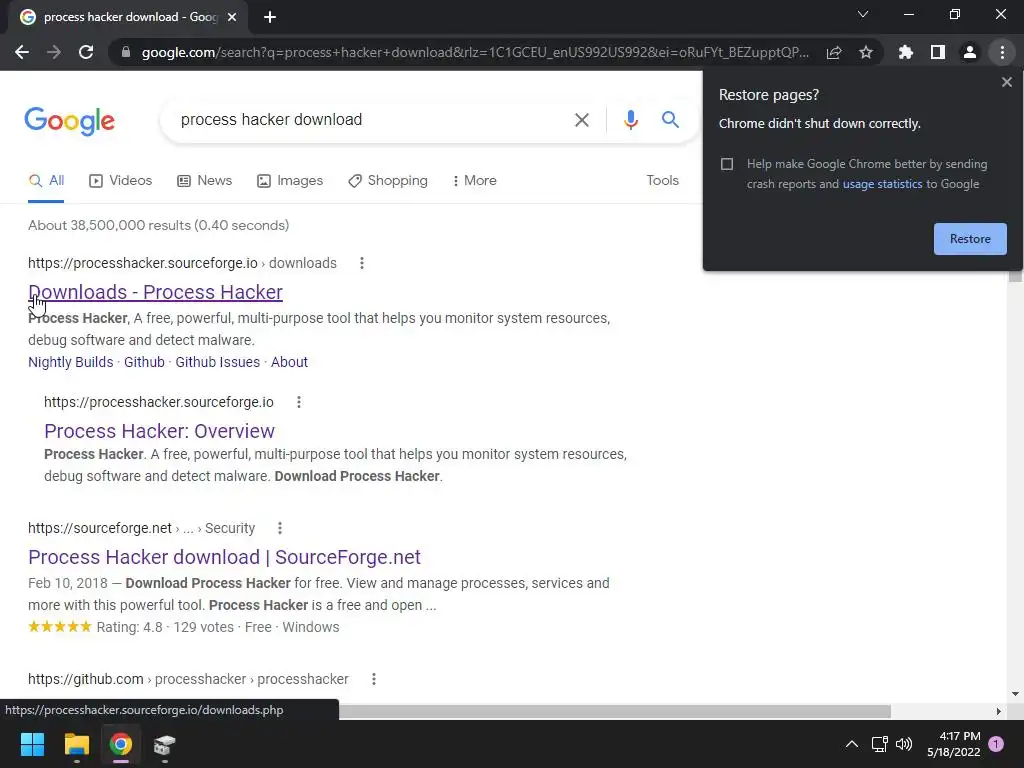Open the tab search chevron

click(x=863, y=14)
